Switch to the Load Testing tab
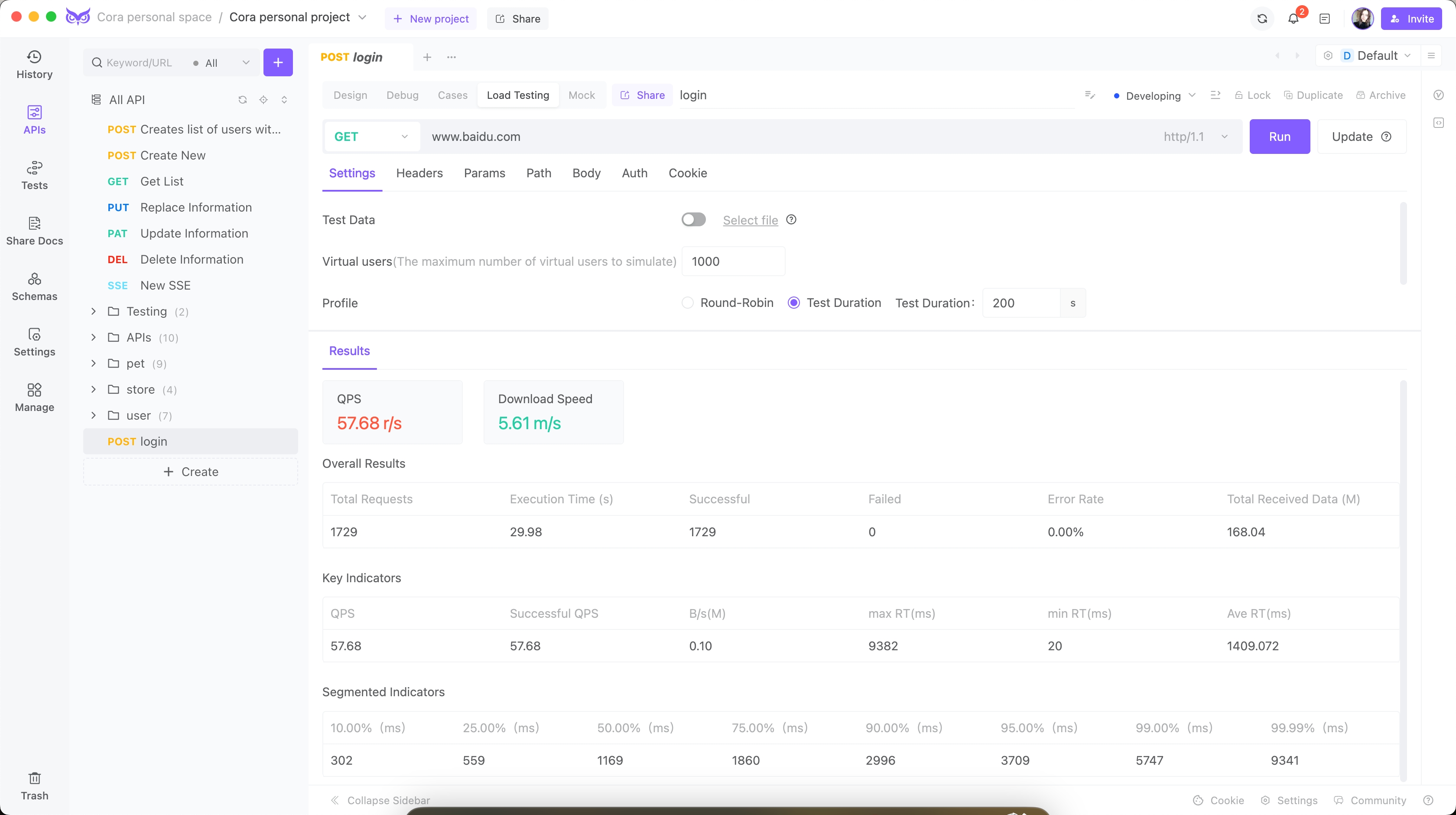1456x815 pixels. pos(517,95)
